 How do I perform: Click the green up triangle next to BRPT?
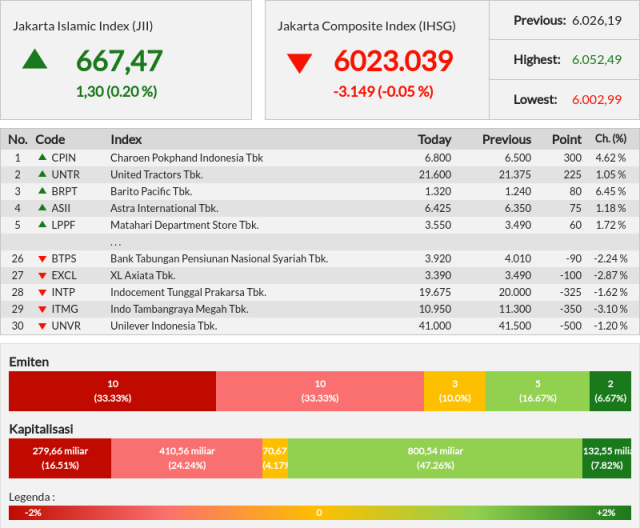(42, 191)
